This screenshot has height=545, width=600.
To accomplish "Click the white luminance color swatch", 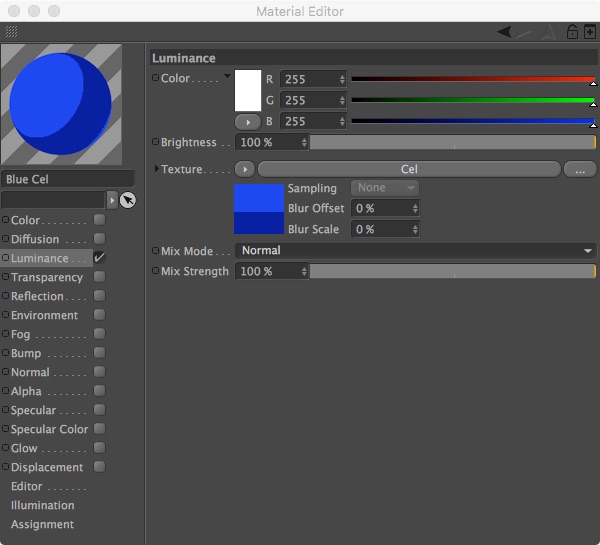I will [x=247, y=91].
